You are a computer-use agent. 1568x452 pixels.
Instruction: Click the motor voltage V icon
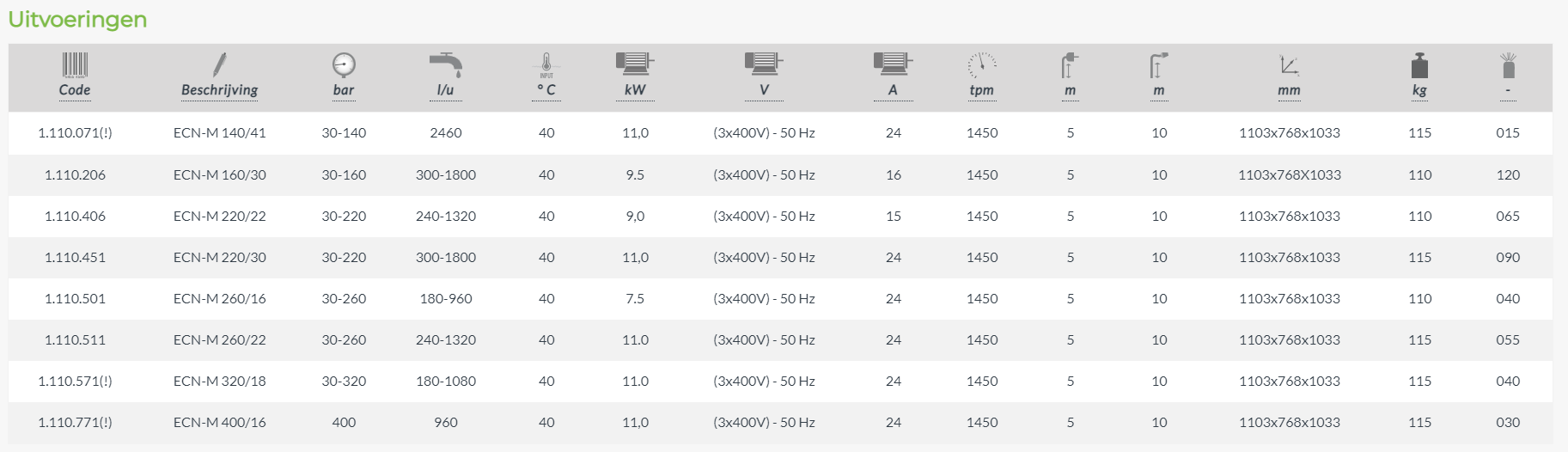pyautogui.click(x=764, y=64)
